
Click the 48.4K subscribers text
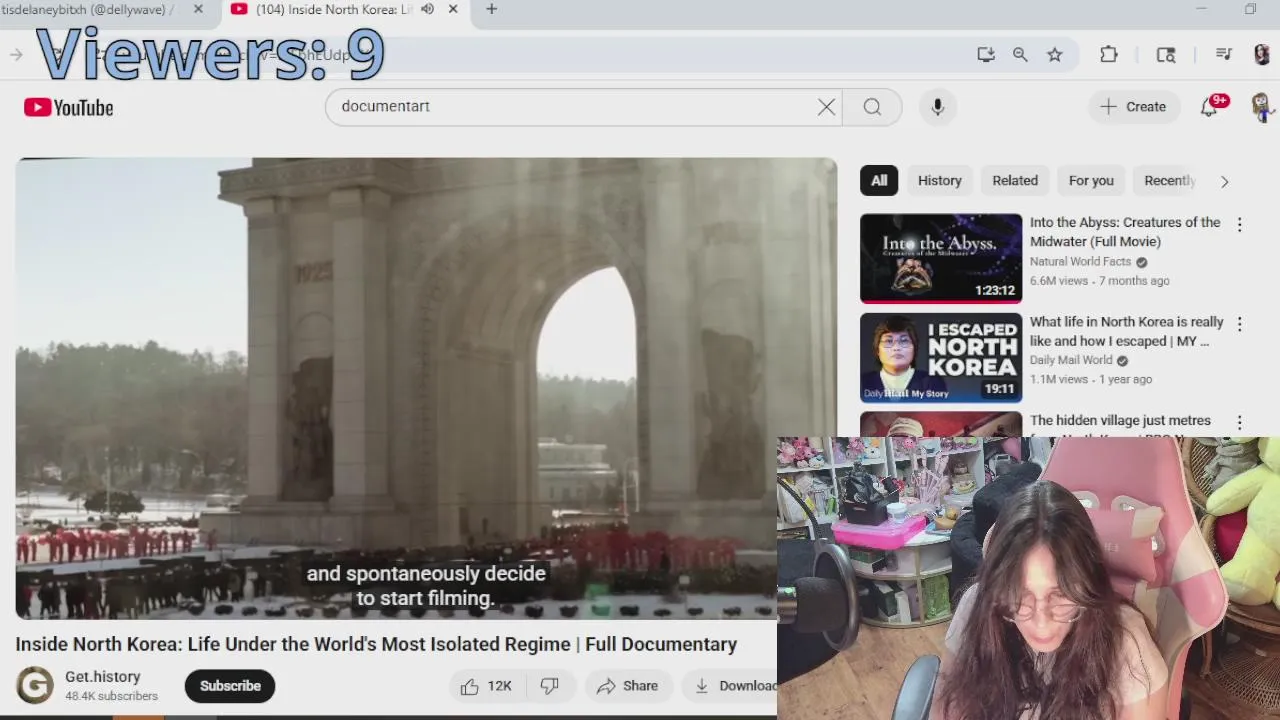pyautogui.click(x=111, y=696)
